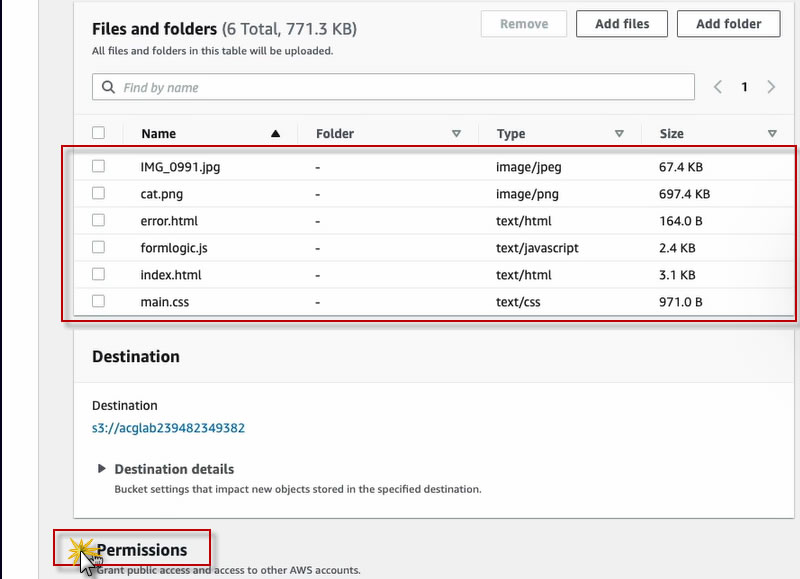
Task: Sort by Size column triangle
Action: 772,134
